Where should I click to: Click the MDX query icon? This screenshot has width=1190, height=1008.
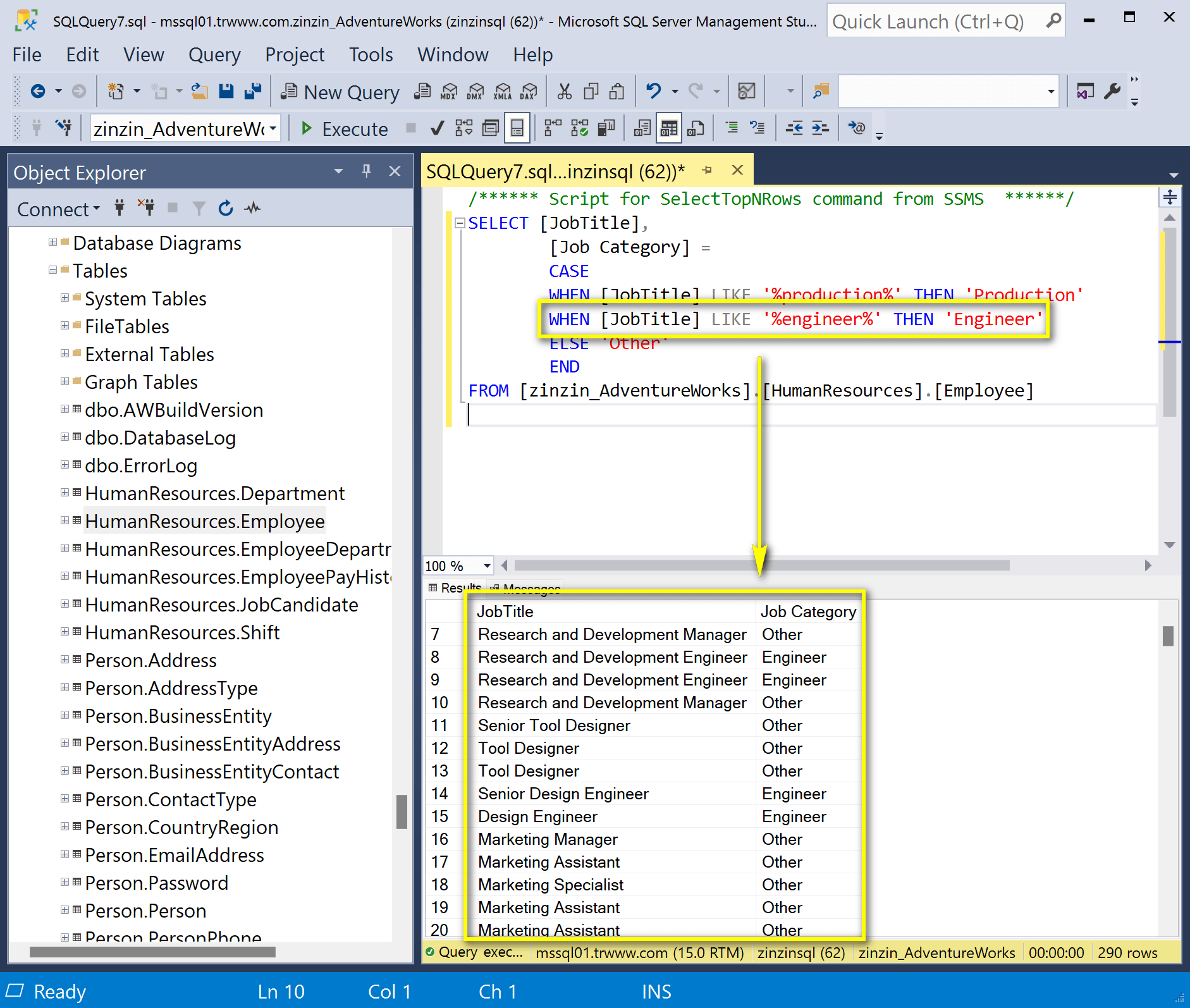pyautogui.click(x=449, y=92)
